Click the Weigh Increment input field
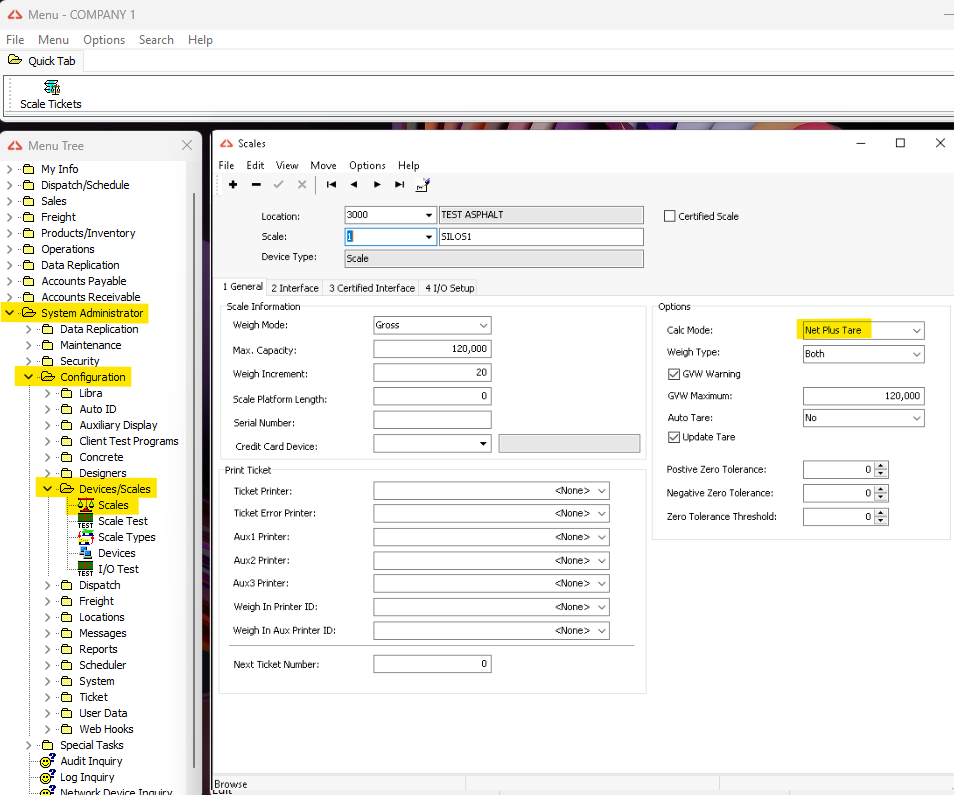The width and height of the screenshot is (954, 795). point(432,373)
